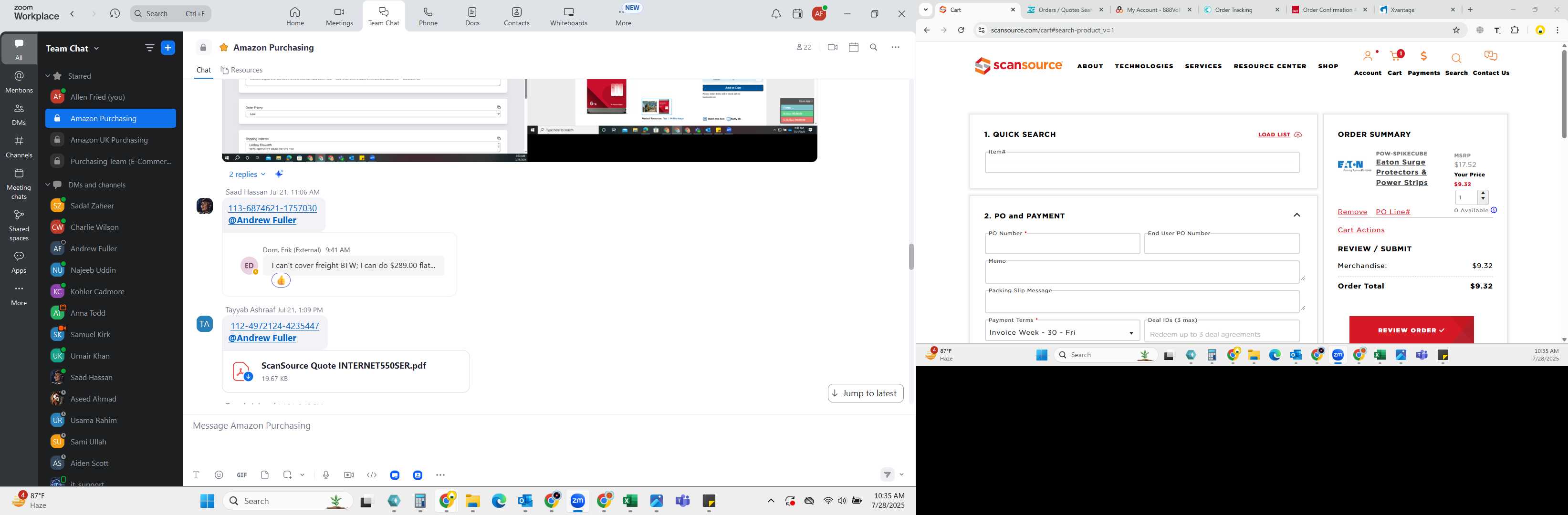
Task: Collapse DMs and channels section
Action: click(47, 185)
